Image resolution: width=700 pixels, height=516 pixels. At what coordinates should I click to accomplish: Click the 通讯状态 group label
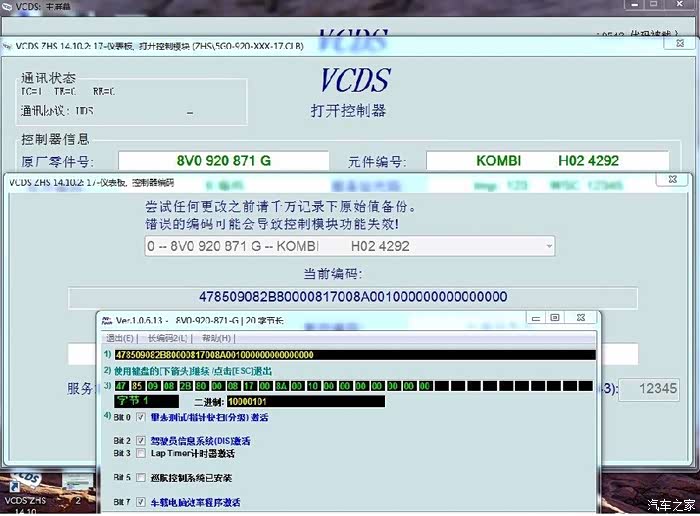[x=48, y=78]
